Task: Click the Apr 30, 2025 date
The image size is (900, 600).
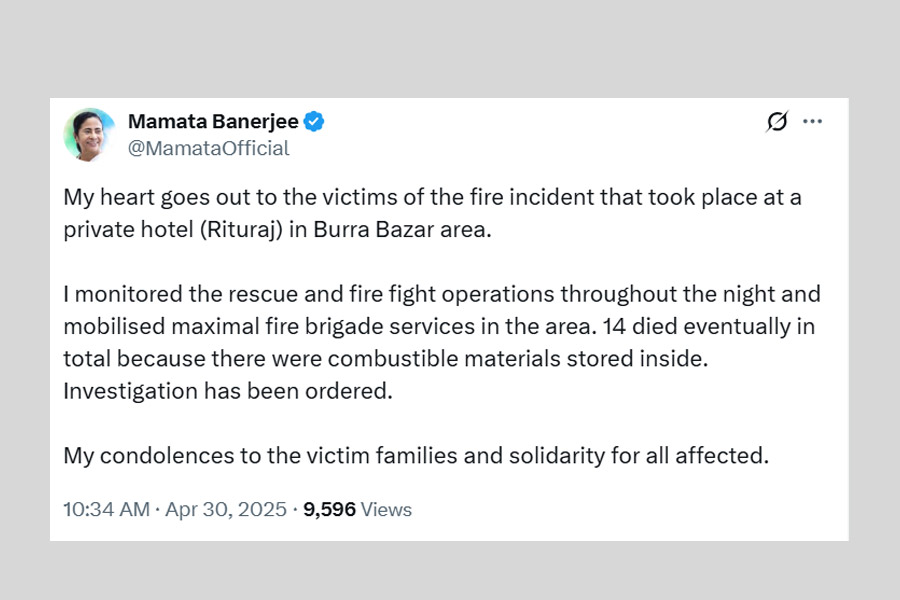Action: point(225,509)
